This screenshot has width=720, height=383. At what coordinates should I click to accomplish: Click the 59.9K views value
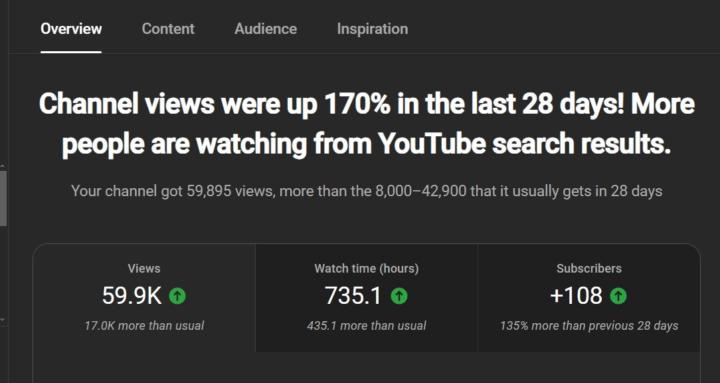click(x=132, y=296)
